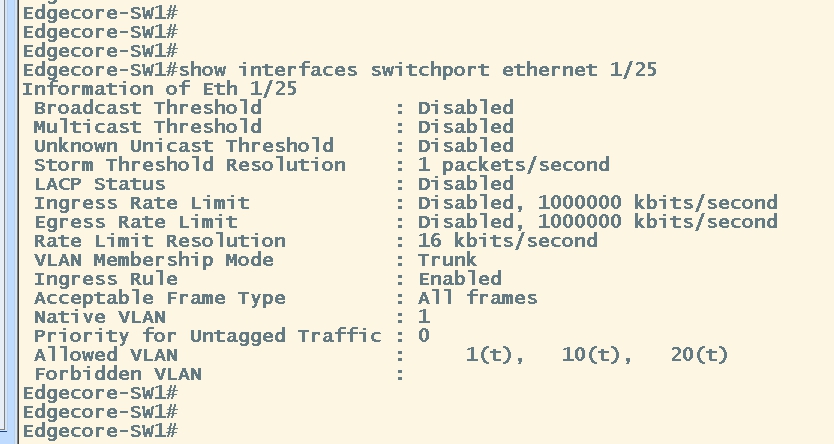
Task: Click the last Edgecore-SW1# prompt line
Action: (x=100, y=431)
